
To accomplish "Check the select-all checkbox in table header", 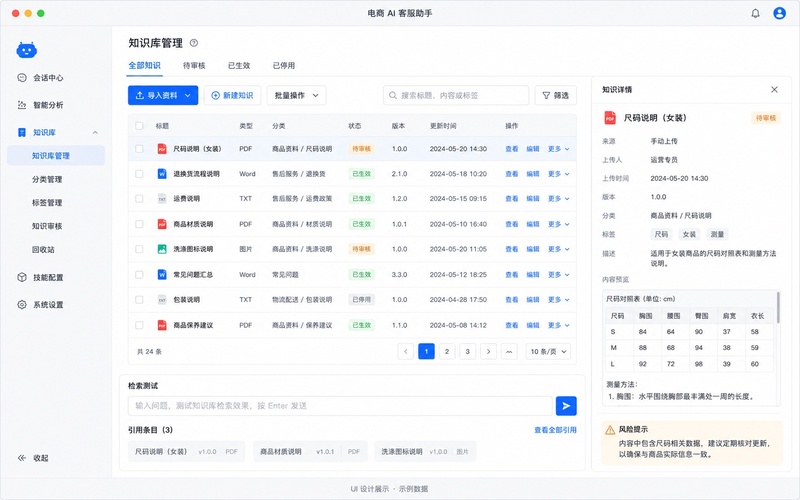I will [x=139, y=126].
